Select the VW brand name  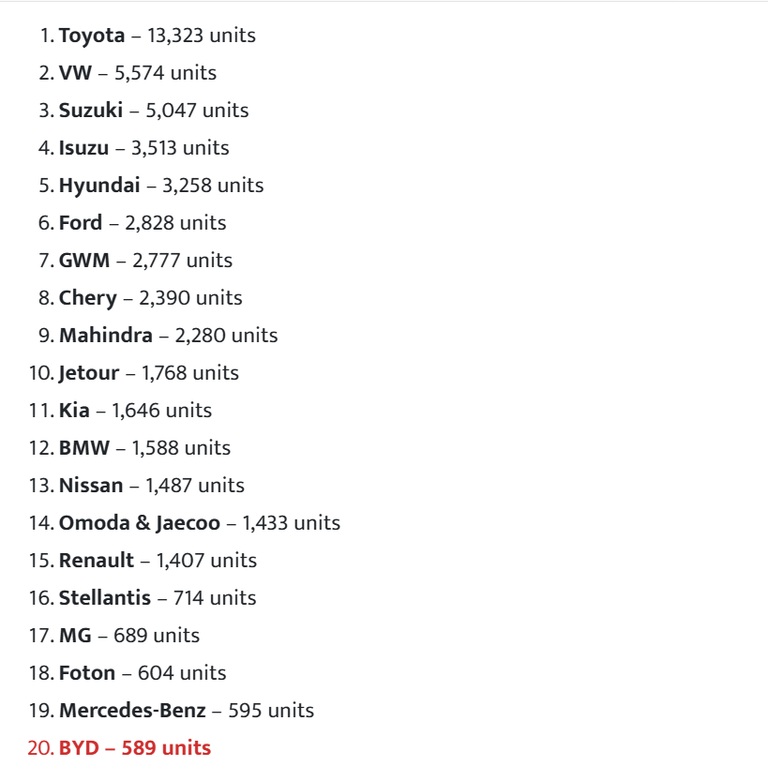tap(75, 73)
